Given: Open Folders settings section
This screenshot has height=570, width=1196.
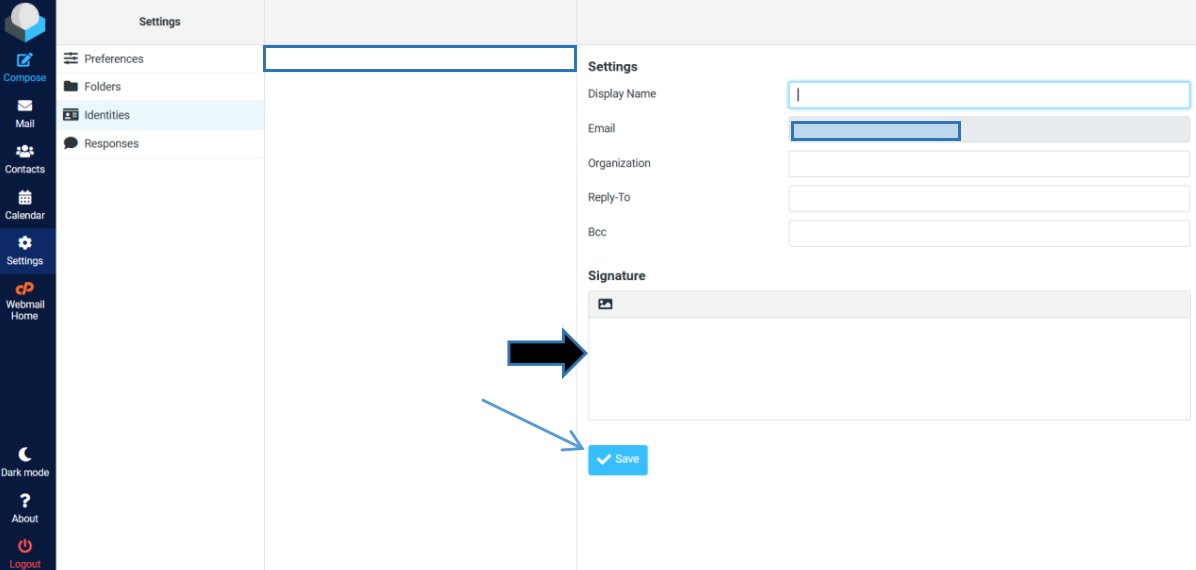Looking at the screenshot, I should point(160,87).
